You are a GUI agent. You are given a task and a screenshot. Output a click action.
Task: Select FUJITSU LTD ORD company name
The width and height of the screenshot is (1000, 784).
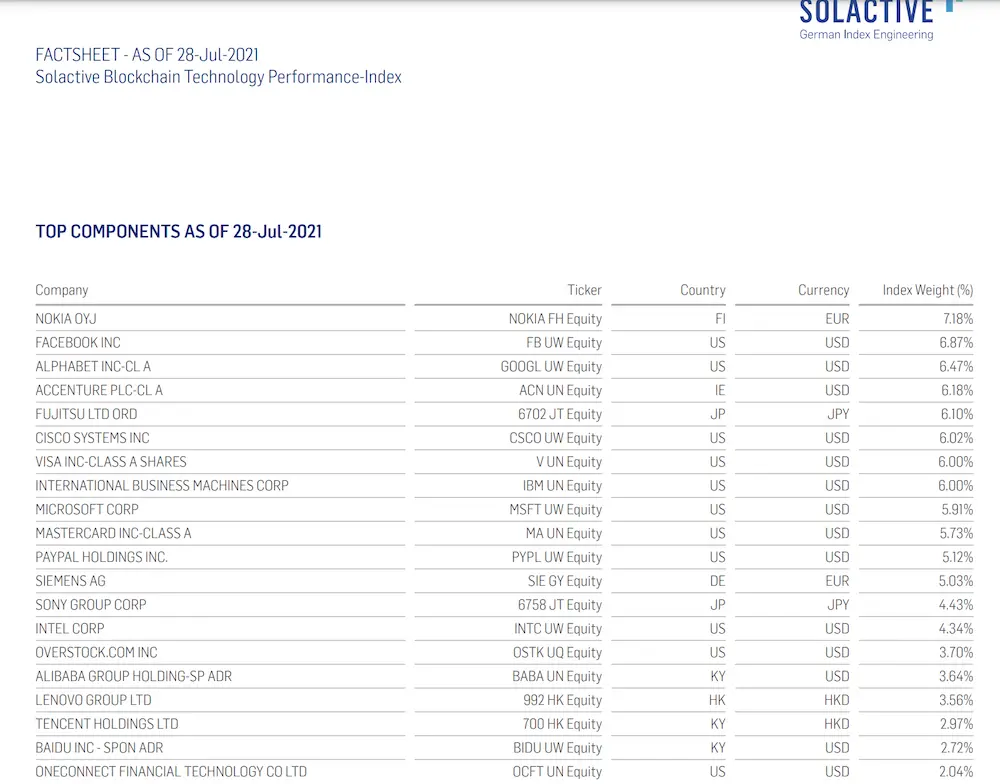click(86, 414)
